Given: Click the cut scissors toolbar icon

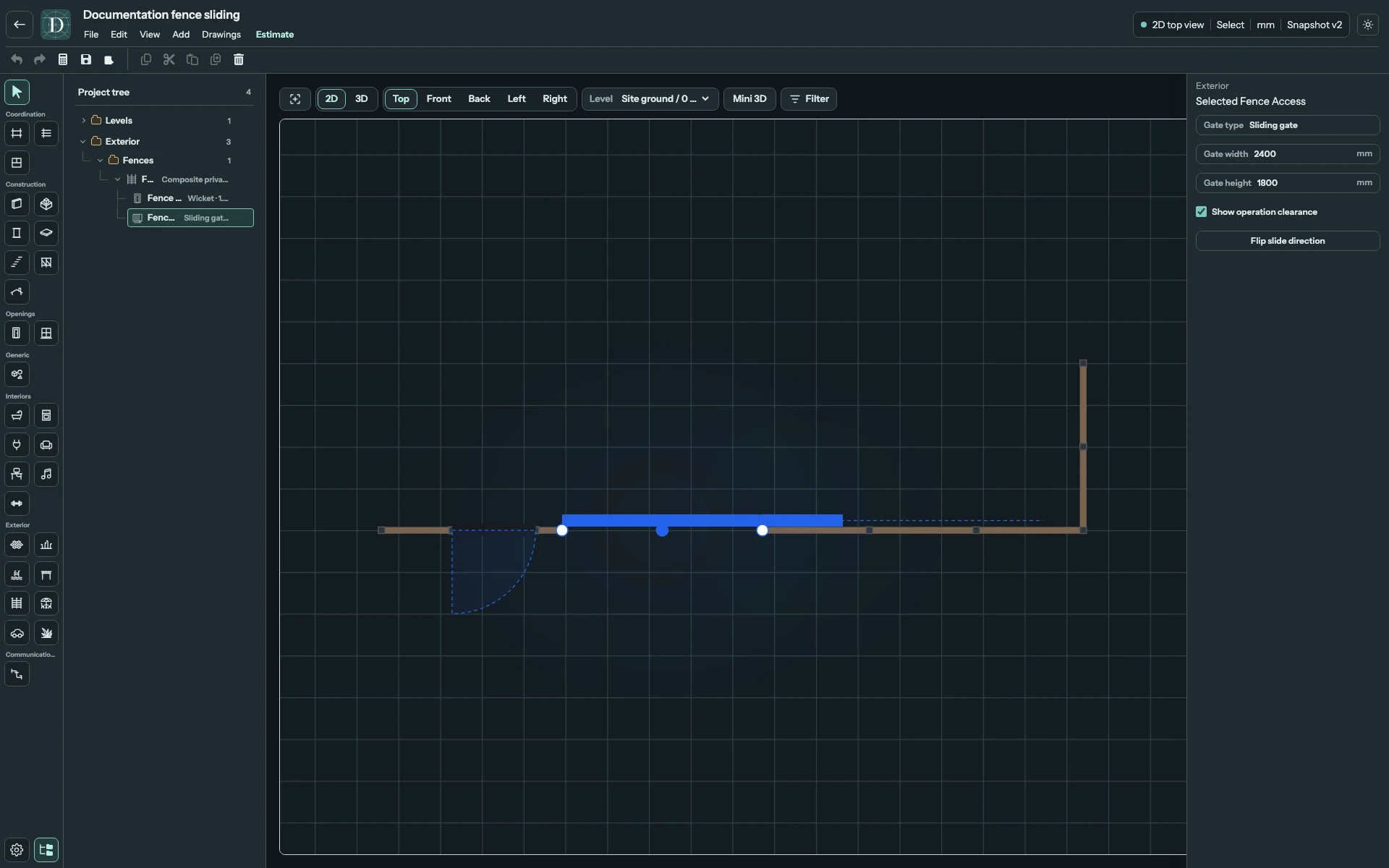Looking at the screenshot, I should [x=169, y=59].
